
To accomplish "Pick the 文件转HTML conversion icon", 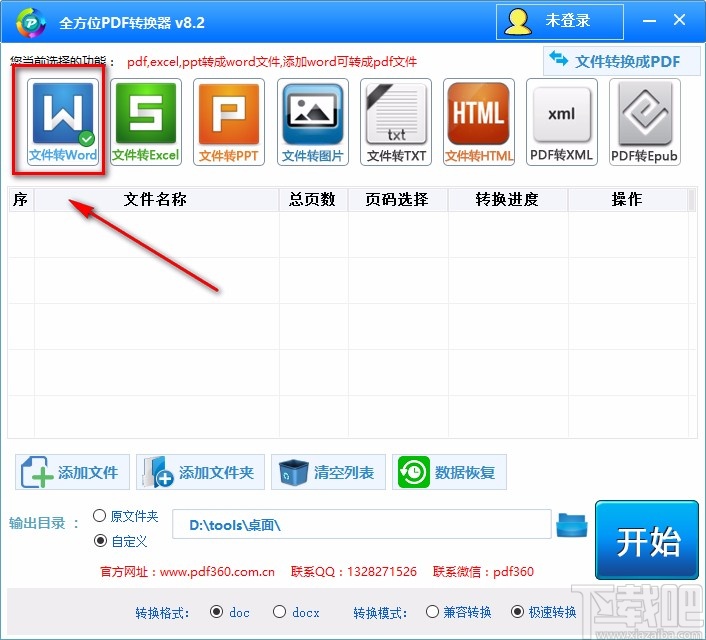I will coord(479,122).
